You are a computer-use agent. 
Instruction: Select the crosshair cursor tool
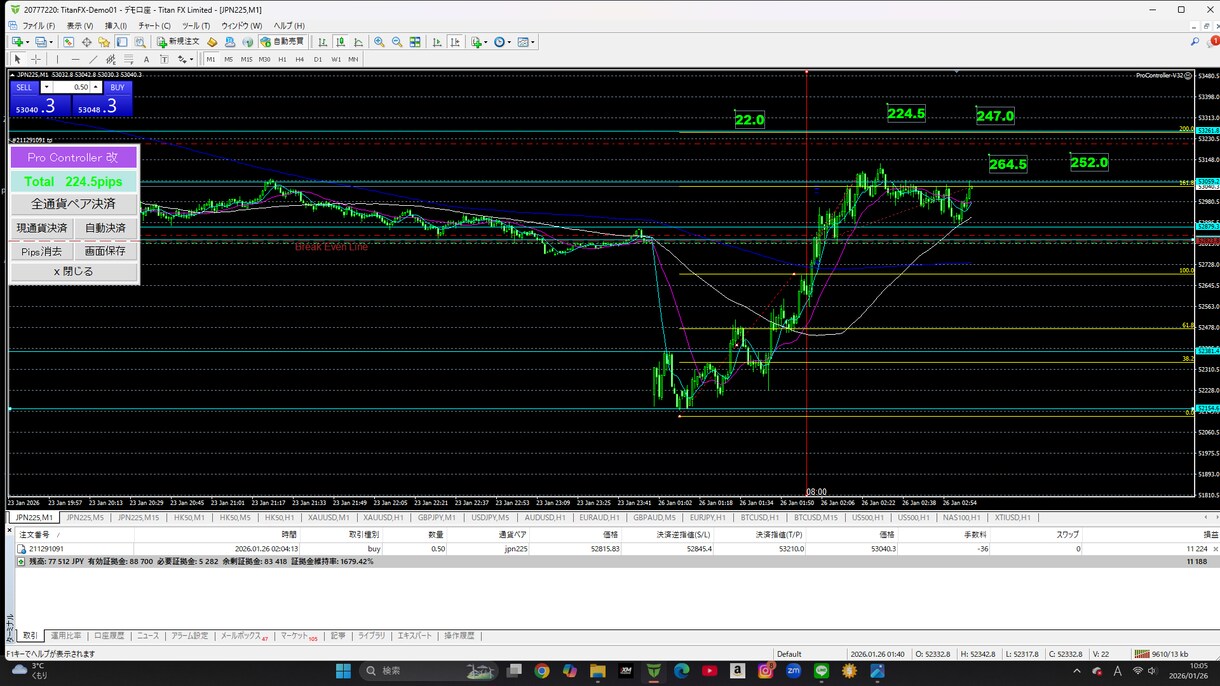(x=36, y=59)
